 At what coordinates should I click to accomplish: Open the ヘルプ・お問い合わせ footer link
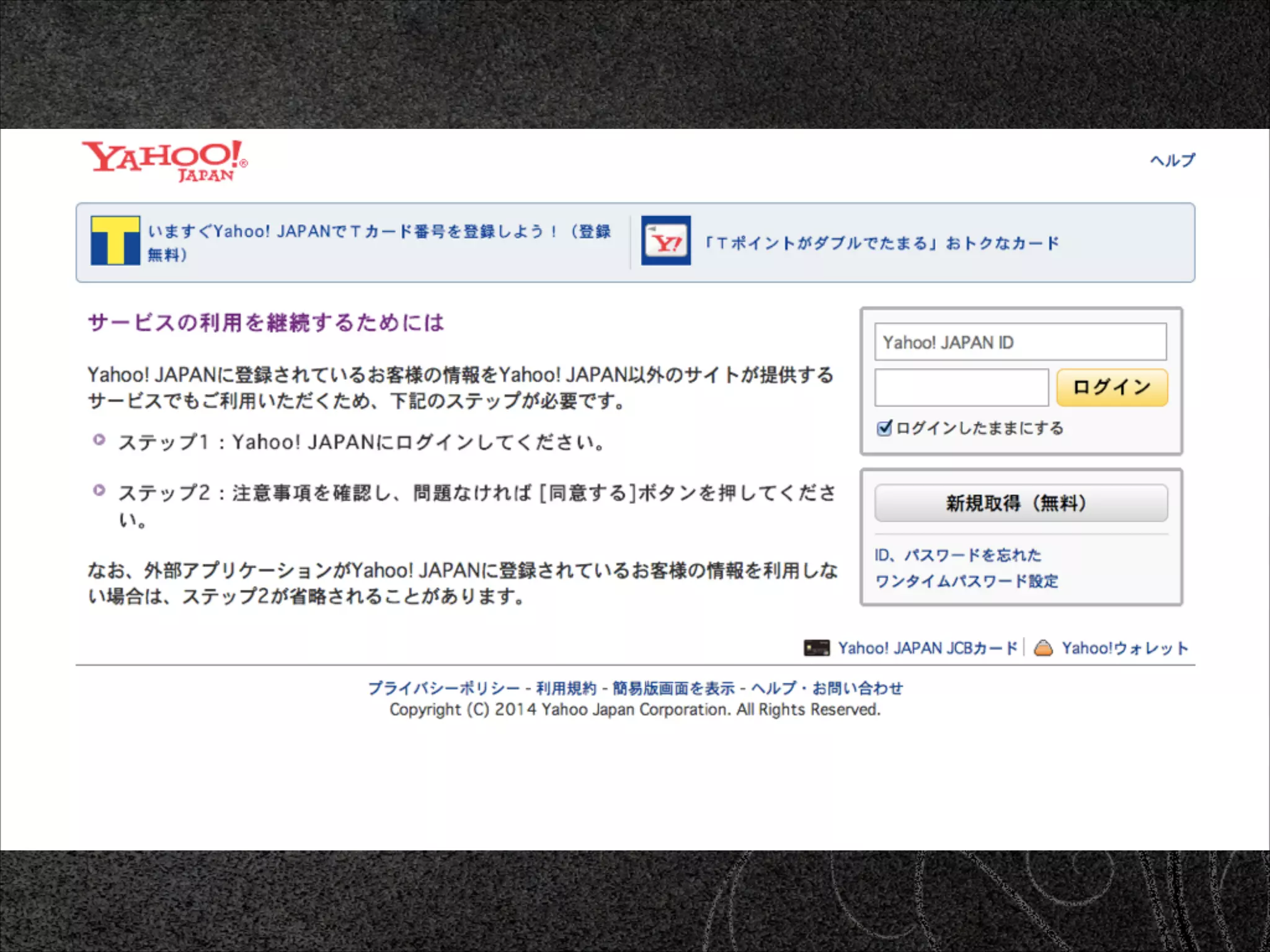827,688
